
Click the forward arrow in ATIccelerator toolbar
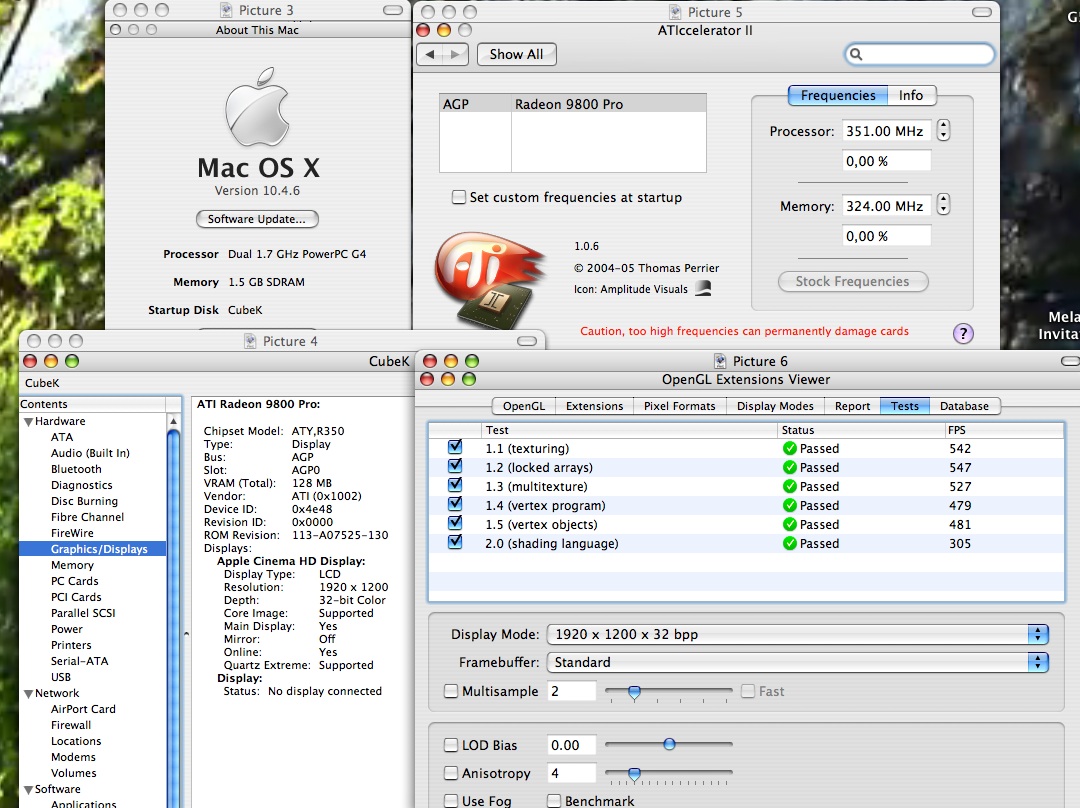coord(455,54)
